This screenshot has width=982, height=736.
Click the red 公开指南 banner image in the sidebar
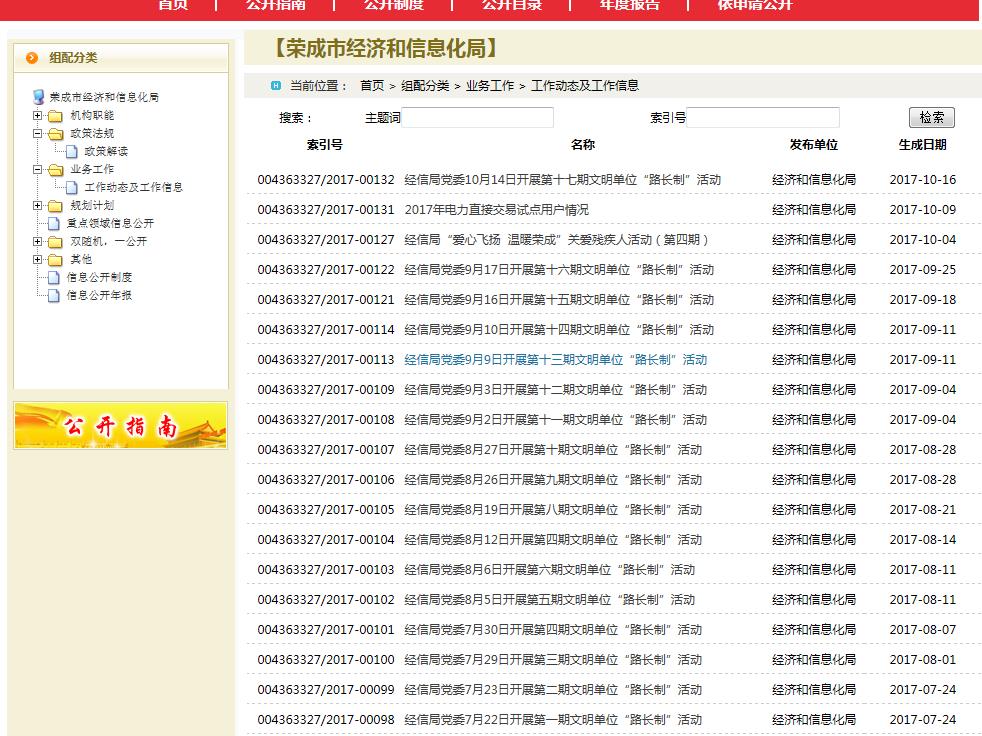point(120,426)
